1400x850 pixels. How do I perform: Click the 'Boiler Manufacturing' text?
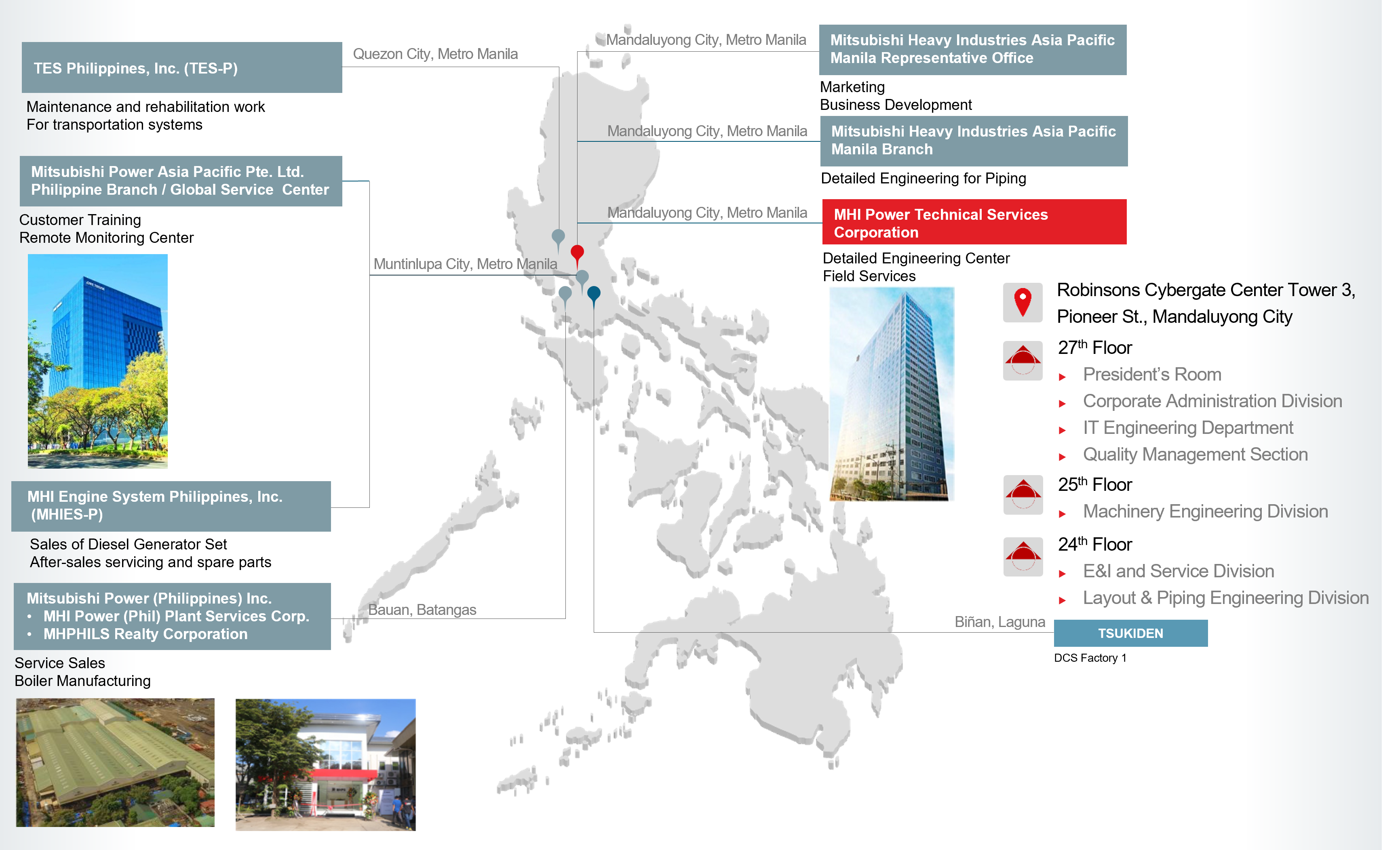pyautogui.click(x=82, y=681)
